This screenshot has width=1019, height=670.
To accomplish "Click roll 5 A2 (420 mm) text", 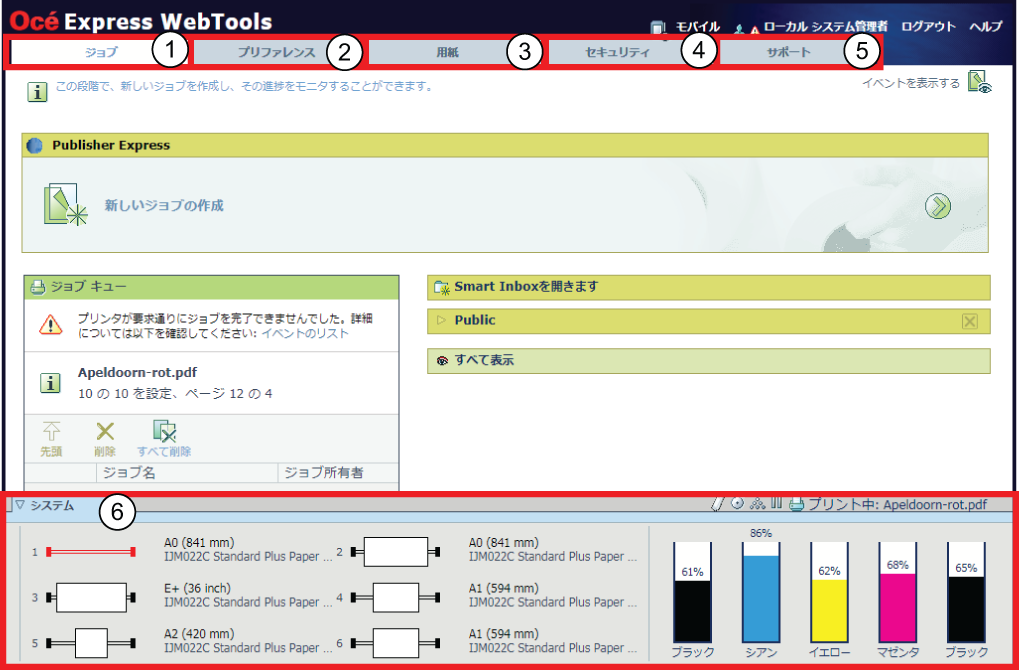I will click(200, 634).
